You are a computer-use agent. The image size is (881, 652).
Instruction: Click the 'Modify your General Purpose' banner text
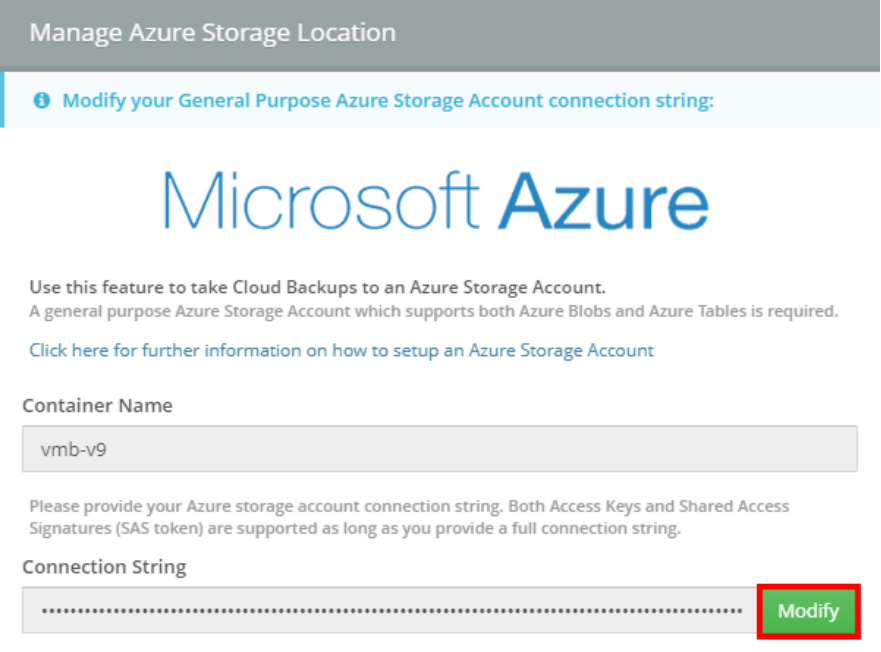[x=388, y=101]
